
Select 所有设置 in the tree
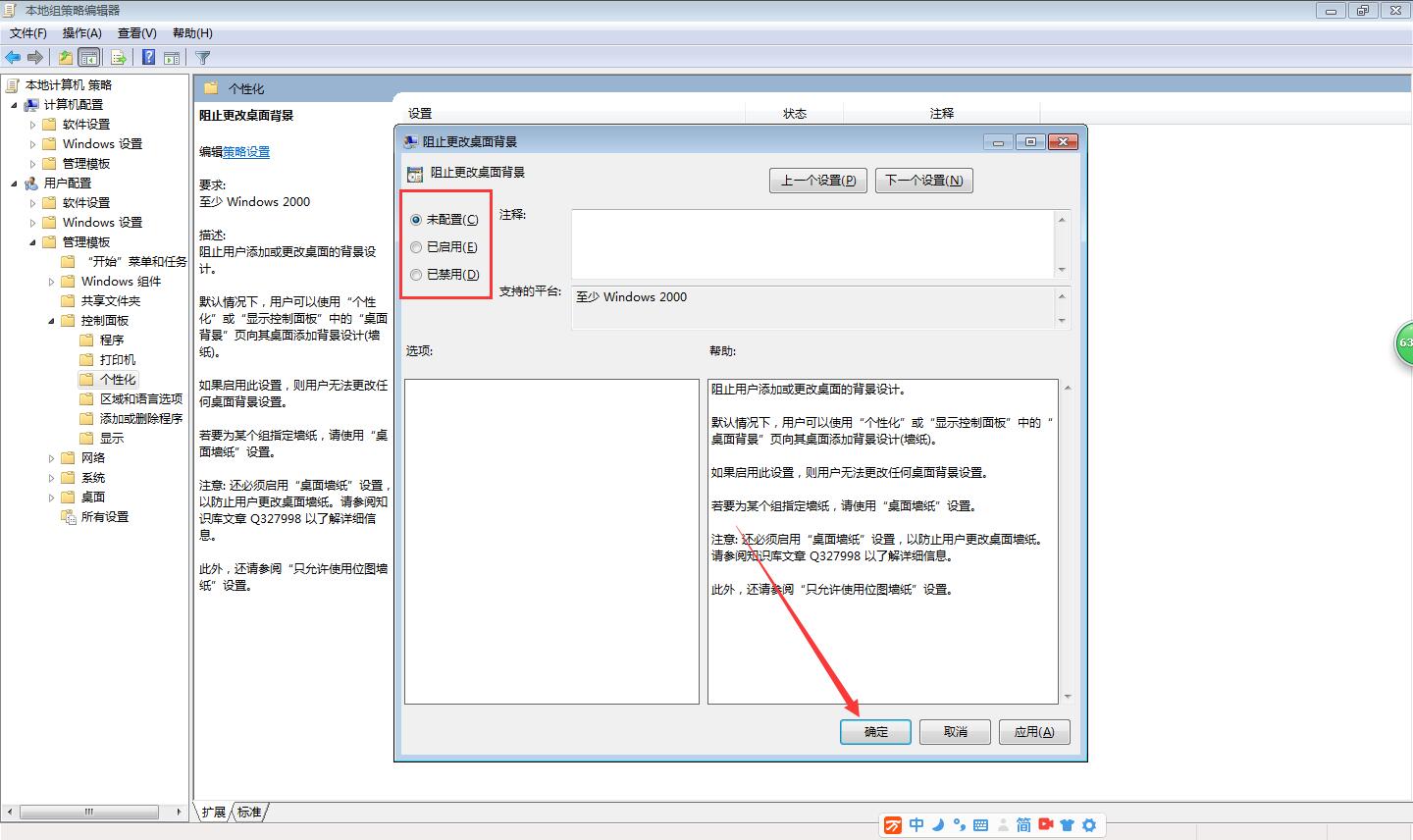[105, 517]
